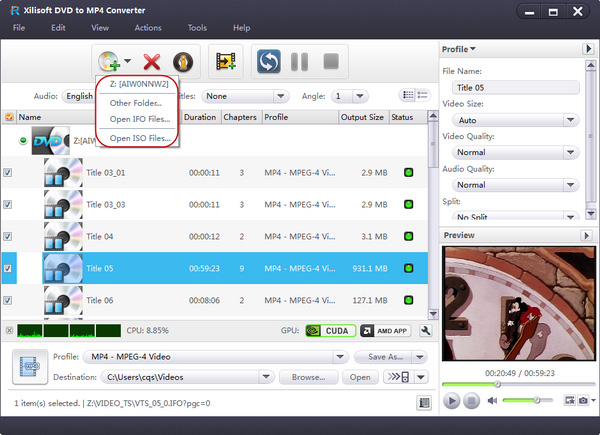Image resolution: width=600 pixels, height=435 pixels.
Task: Open the Help menu
Action: pos(241,28)
